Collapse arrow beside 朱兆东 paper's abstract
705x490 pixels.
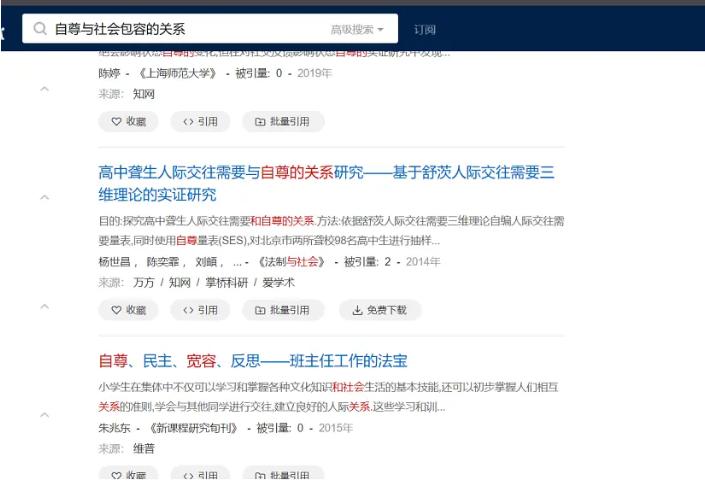tap(45, 414)
